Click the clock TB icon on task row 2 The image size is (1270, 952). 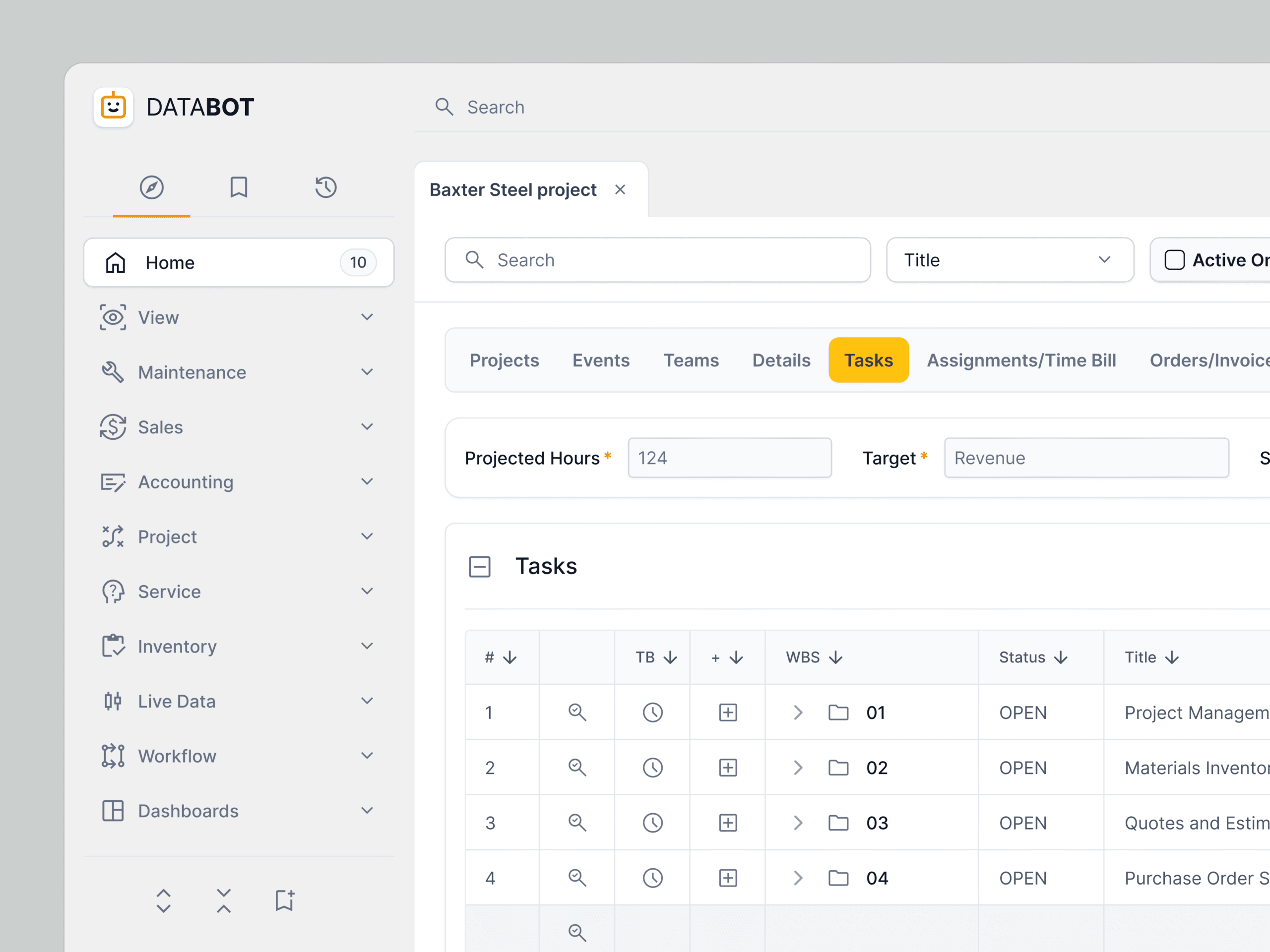click(x=652, y=767)
